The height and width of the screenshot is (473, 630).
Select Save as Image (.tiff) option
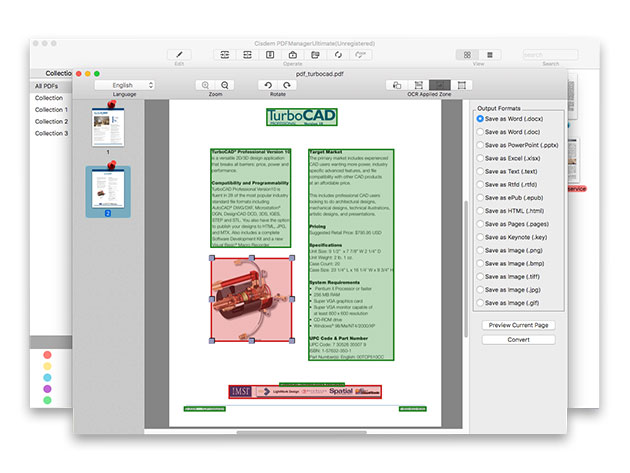point(508,276)
